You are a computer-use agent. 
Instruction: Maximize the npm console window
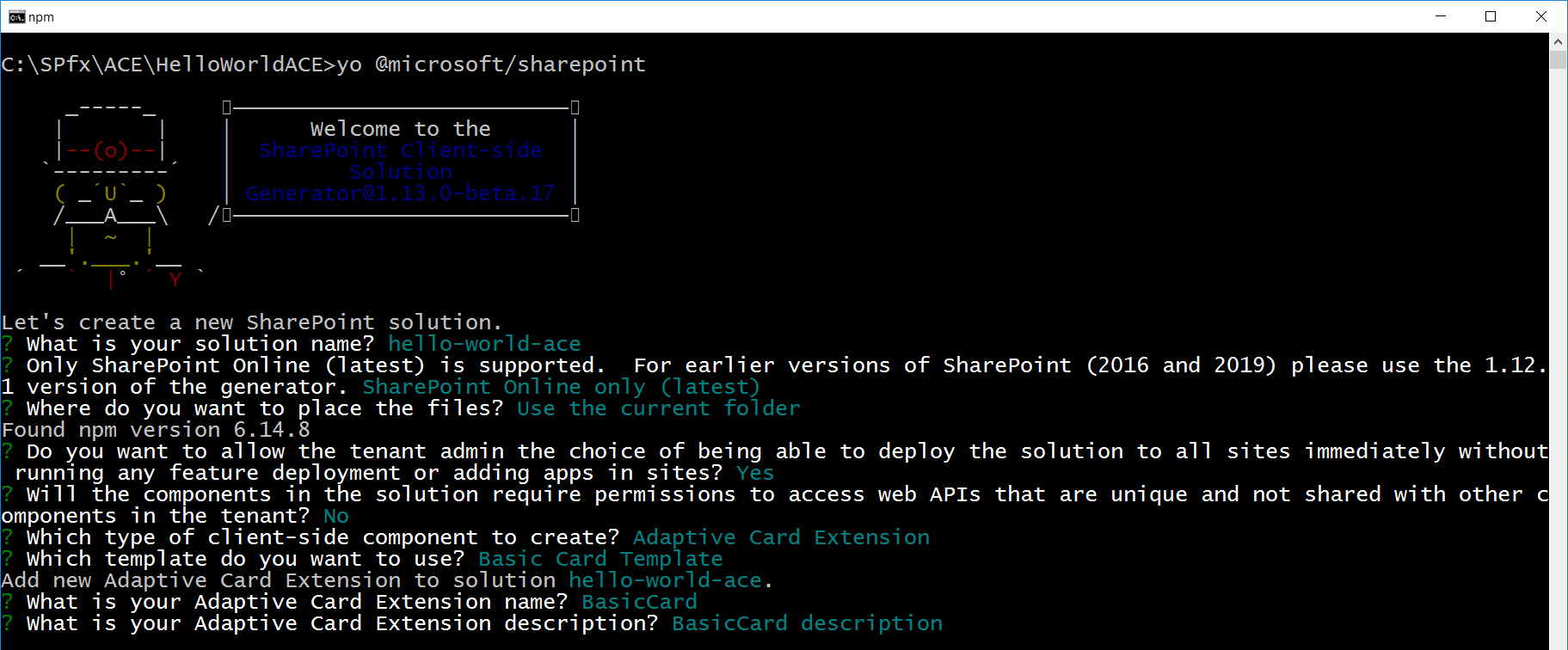tap(1491, 17)
